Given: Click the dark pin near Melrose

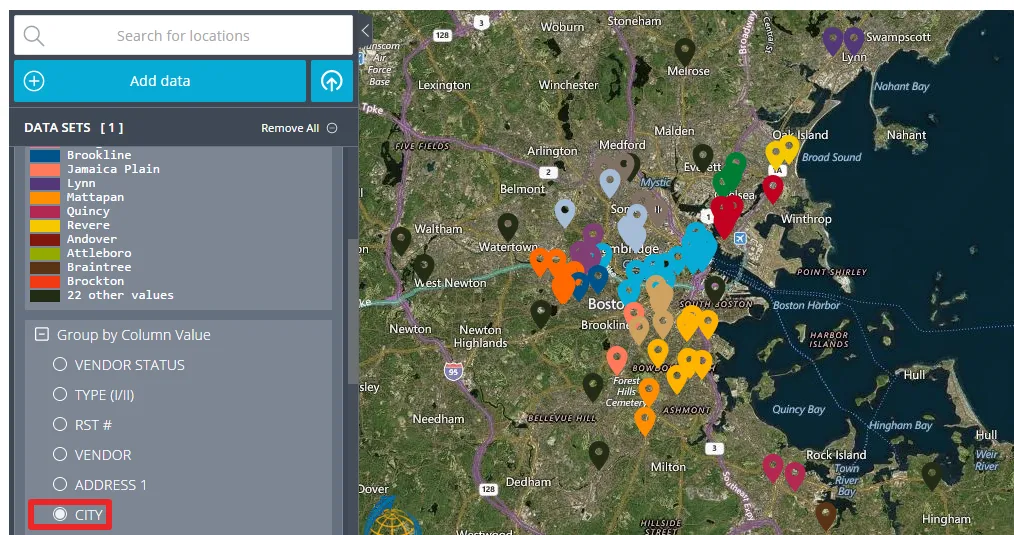Looking at the screenshot, I should point(684,49).
